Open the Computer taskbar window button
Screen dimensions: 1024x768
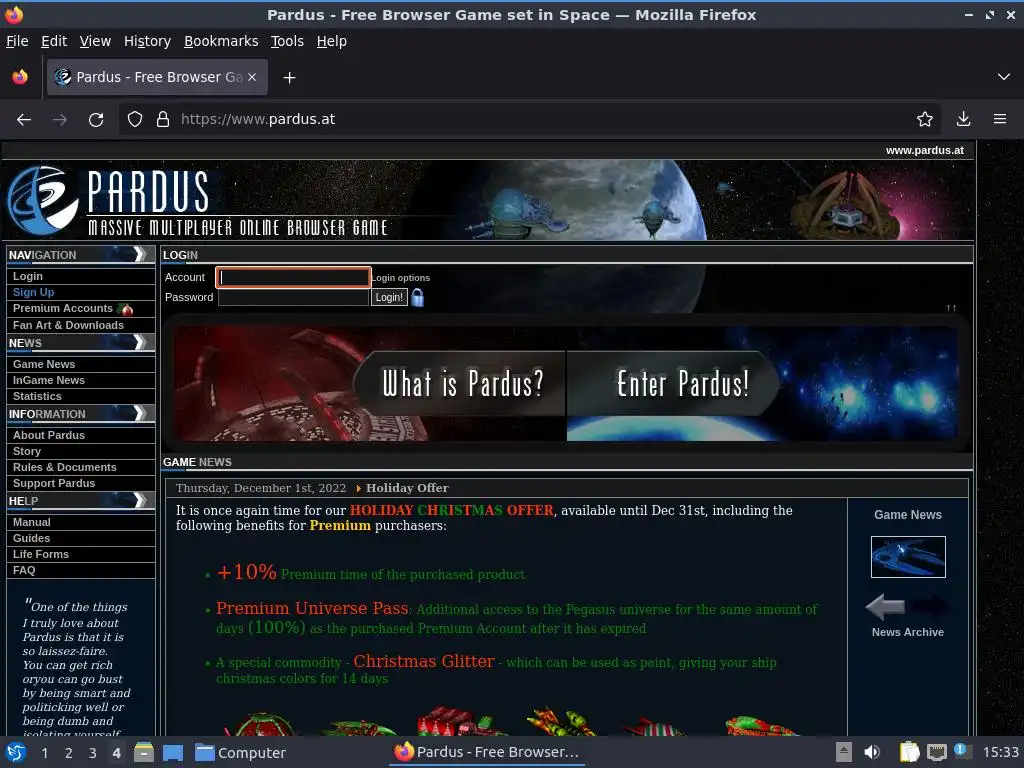pos(240,753)
